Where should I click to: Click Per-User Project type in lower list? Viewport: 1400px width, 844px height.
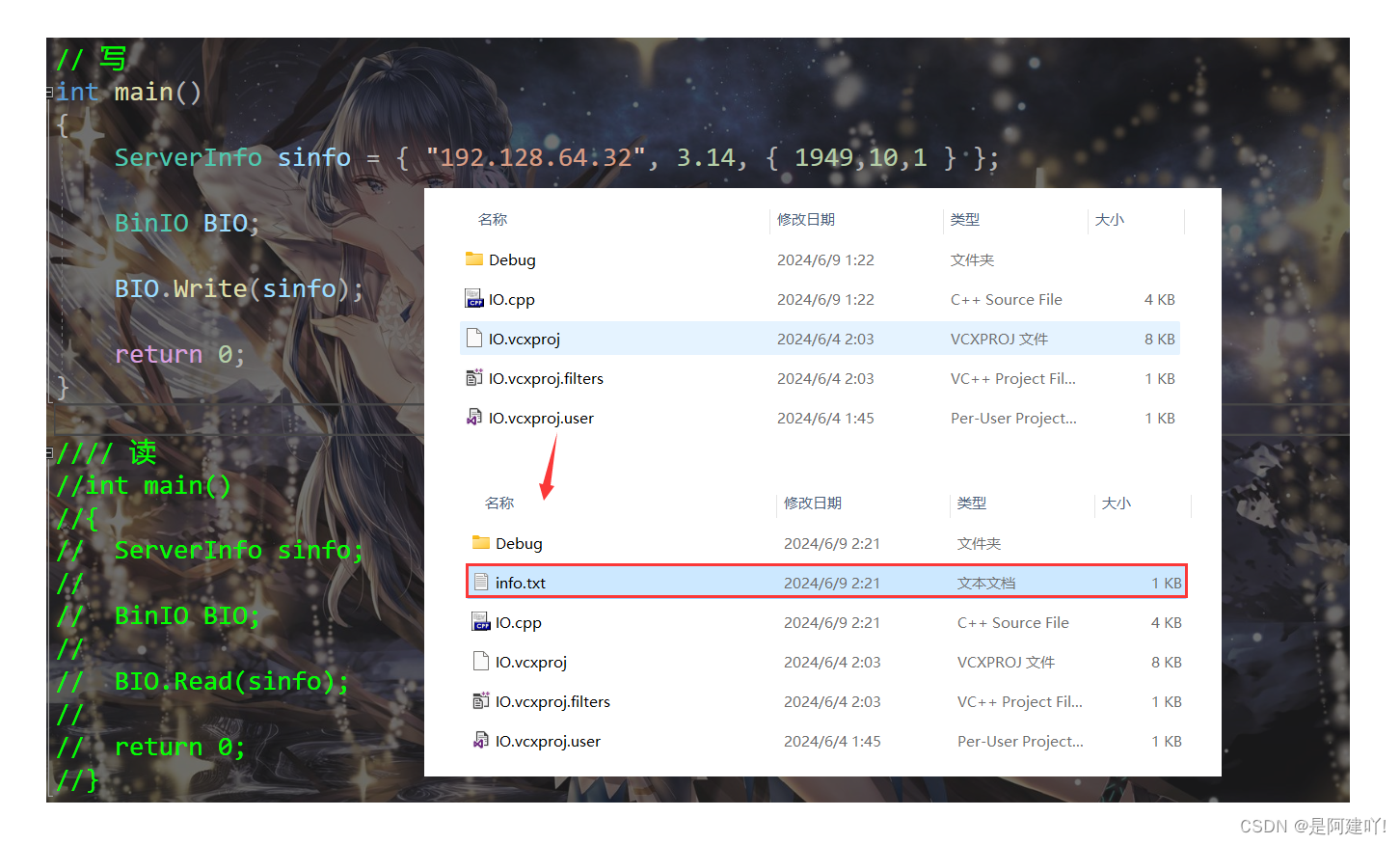1020,741
